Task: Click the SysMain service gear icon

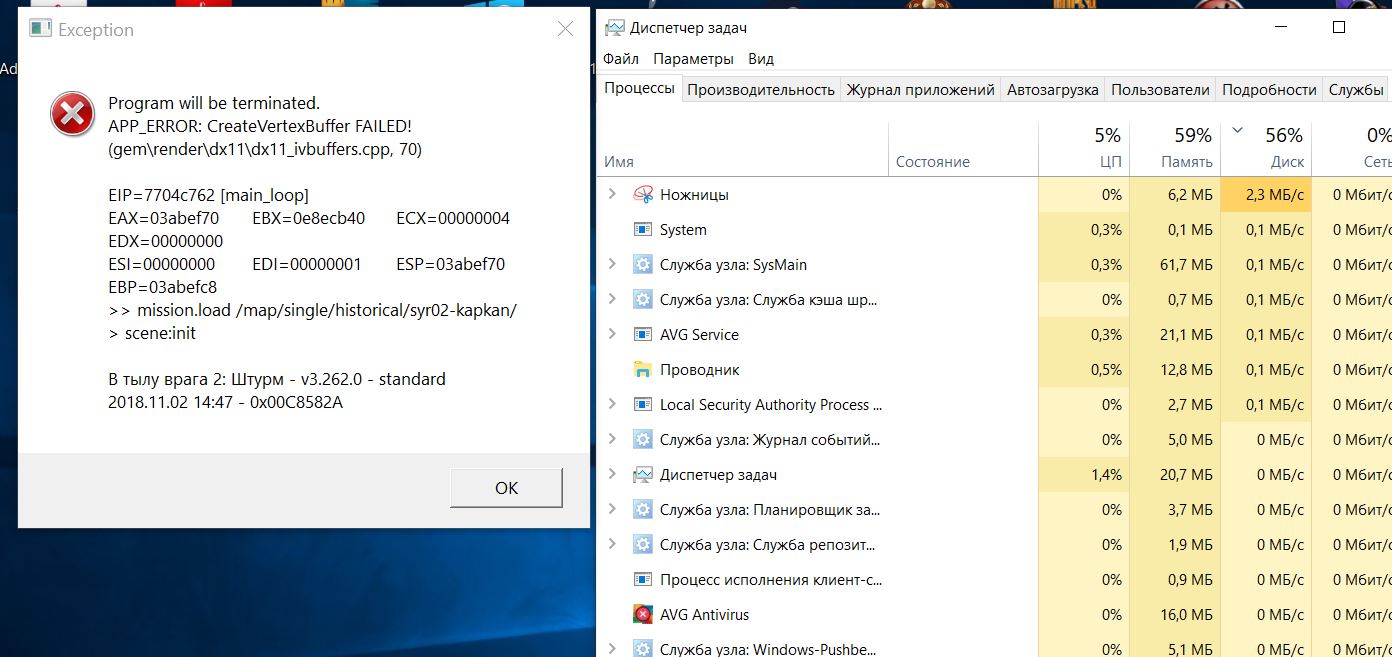Action: pos(643,265)
